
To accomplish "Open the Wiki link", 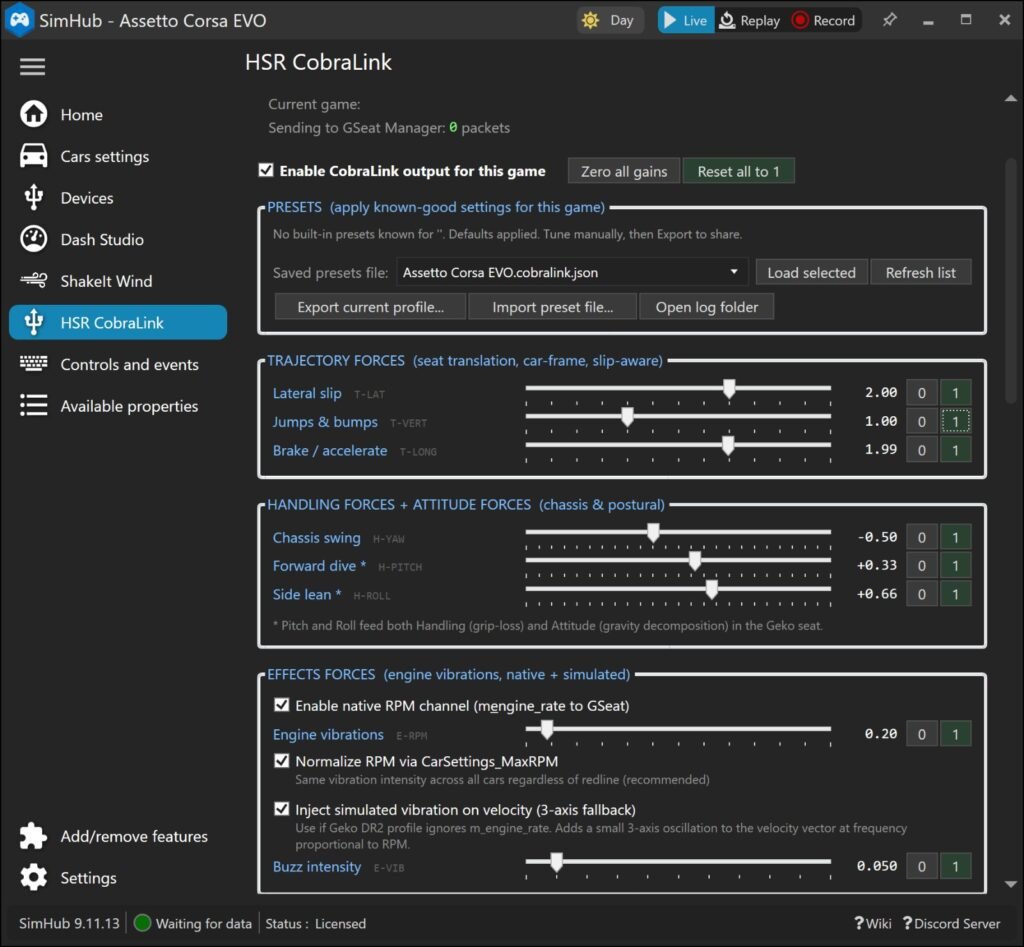I will coord(872,923).
